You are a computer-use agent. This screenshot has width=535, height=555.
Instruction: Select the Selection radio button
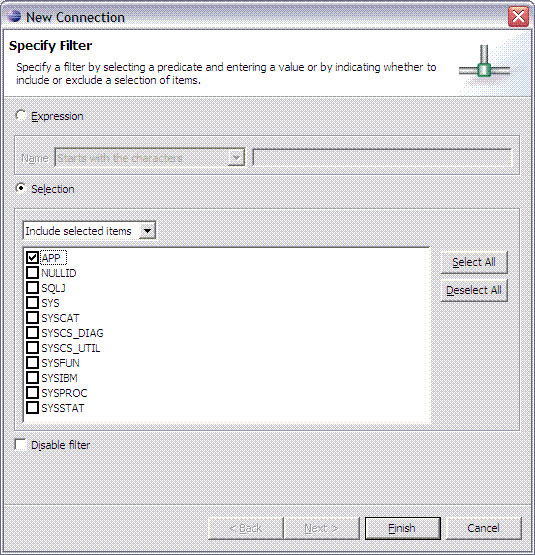pos(21,188)
